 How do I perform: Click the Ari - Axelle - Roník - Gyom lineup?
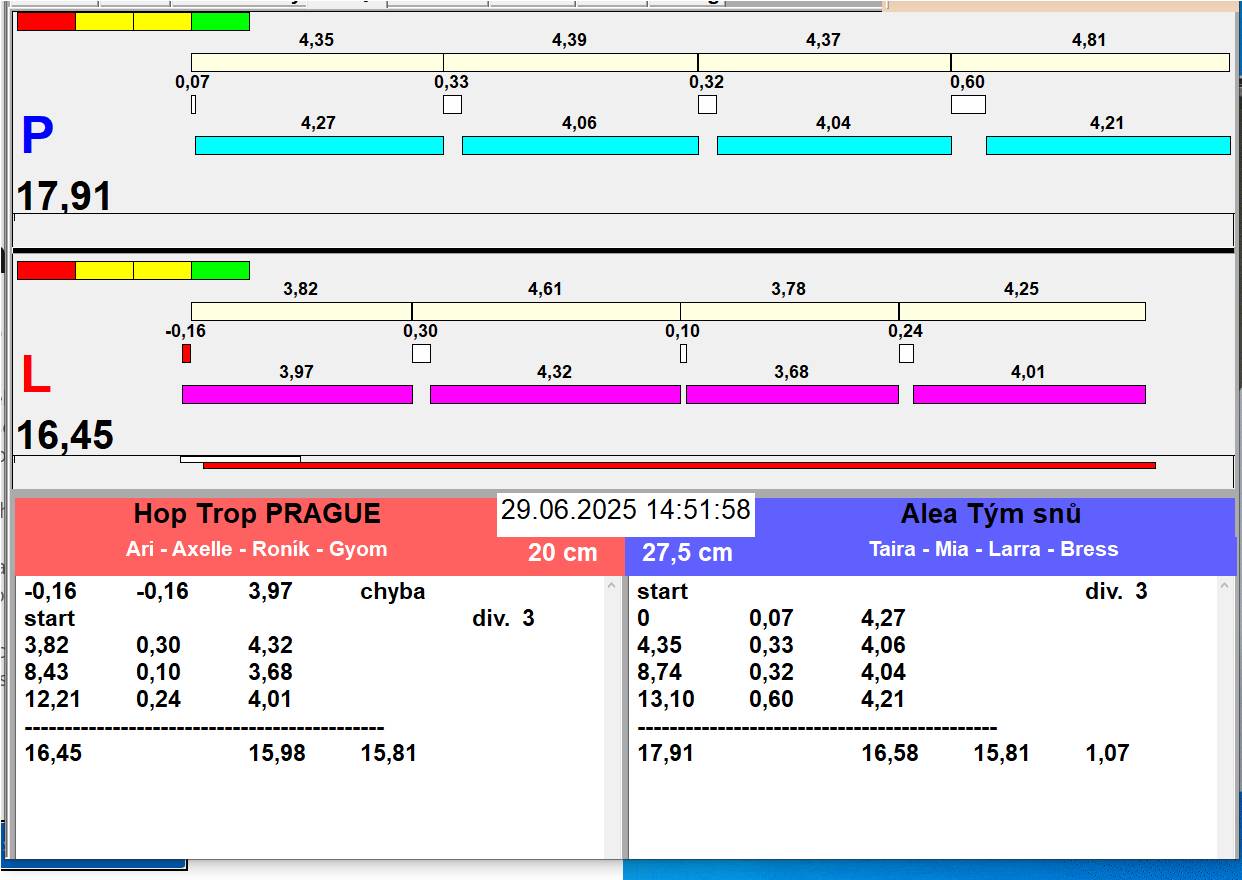pyautogui.click(x=256, y=549)
